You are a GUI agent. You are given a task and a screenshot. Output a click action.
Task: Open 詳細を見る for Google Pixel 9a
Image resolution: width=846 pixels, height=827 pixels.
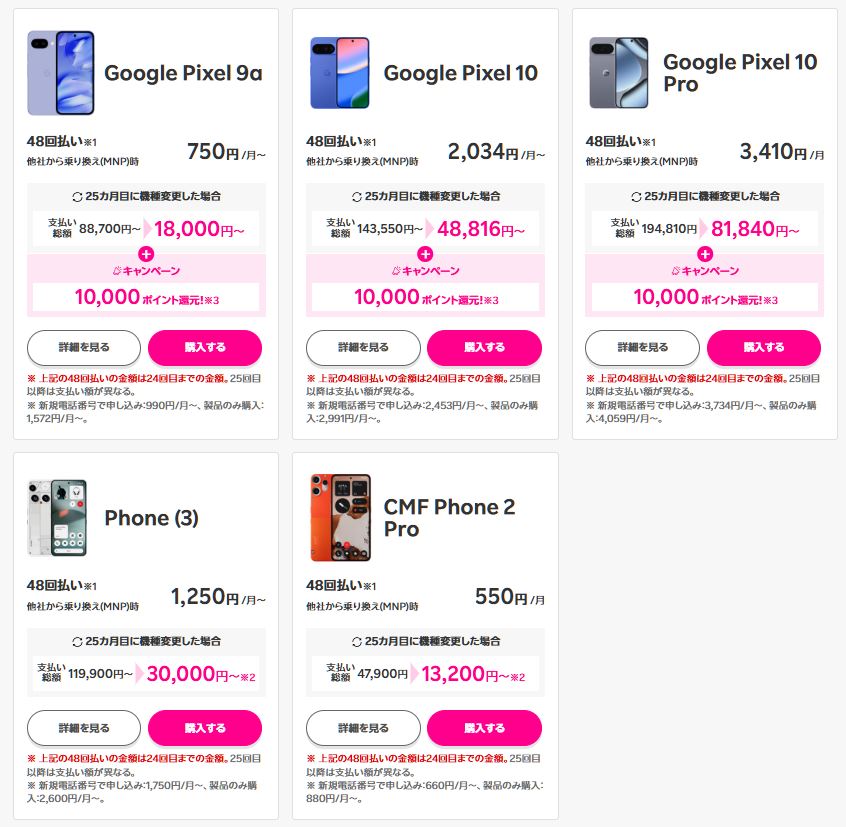[84, 348]
